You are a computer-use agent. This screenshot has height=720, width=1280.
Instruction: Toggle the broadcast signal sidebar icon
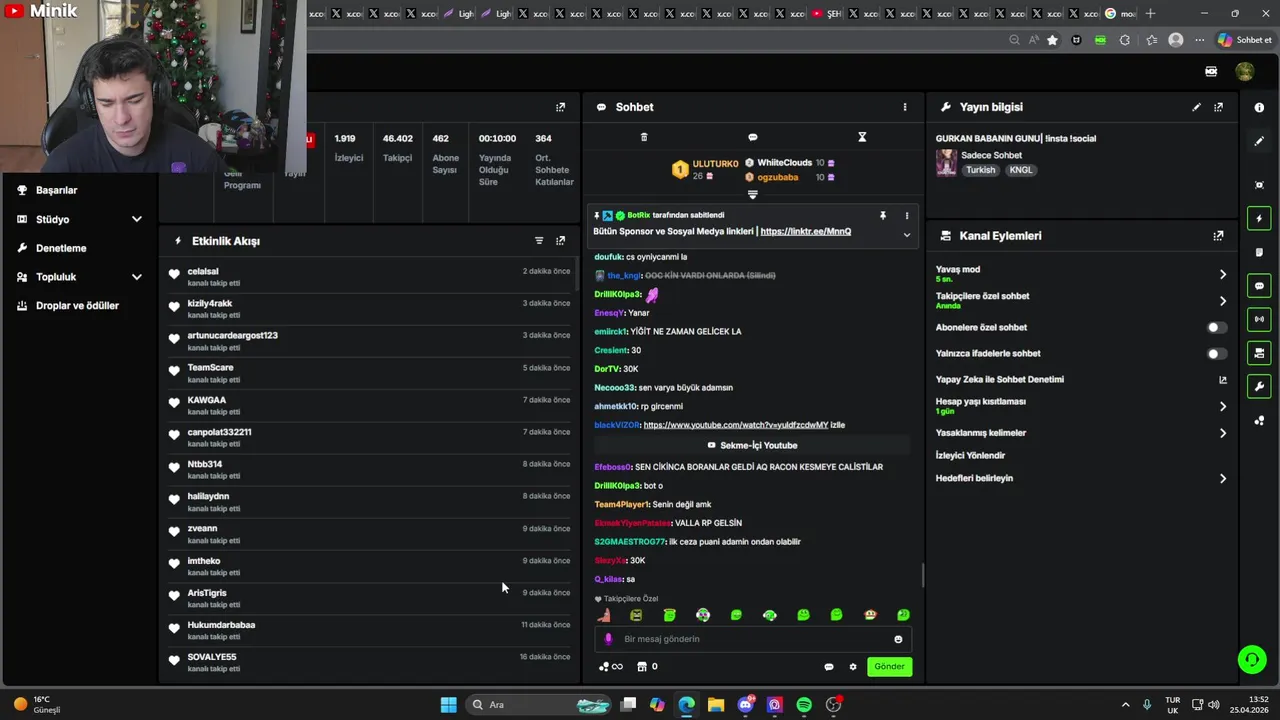[x=1259, y=319]
